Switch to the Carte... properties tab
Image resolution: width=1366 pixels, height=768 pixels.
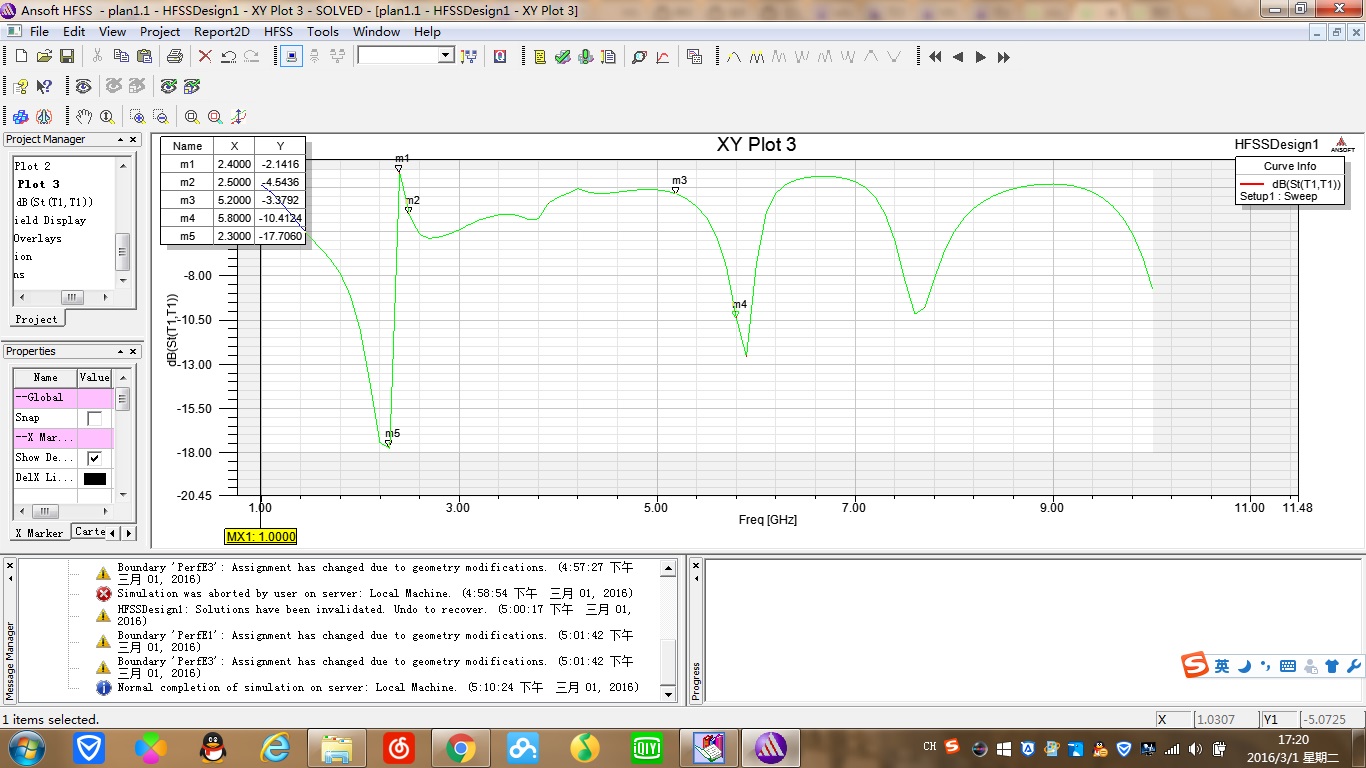coord(90,532)
